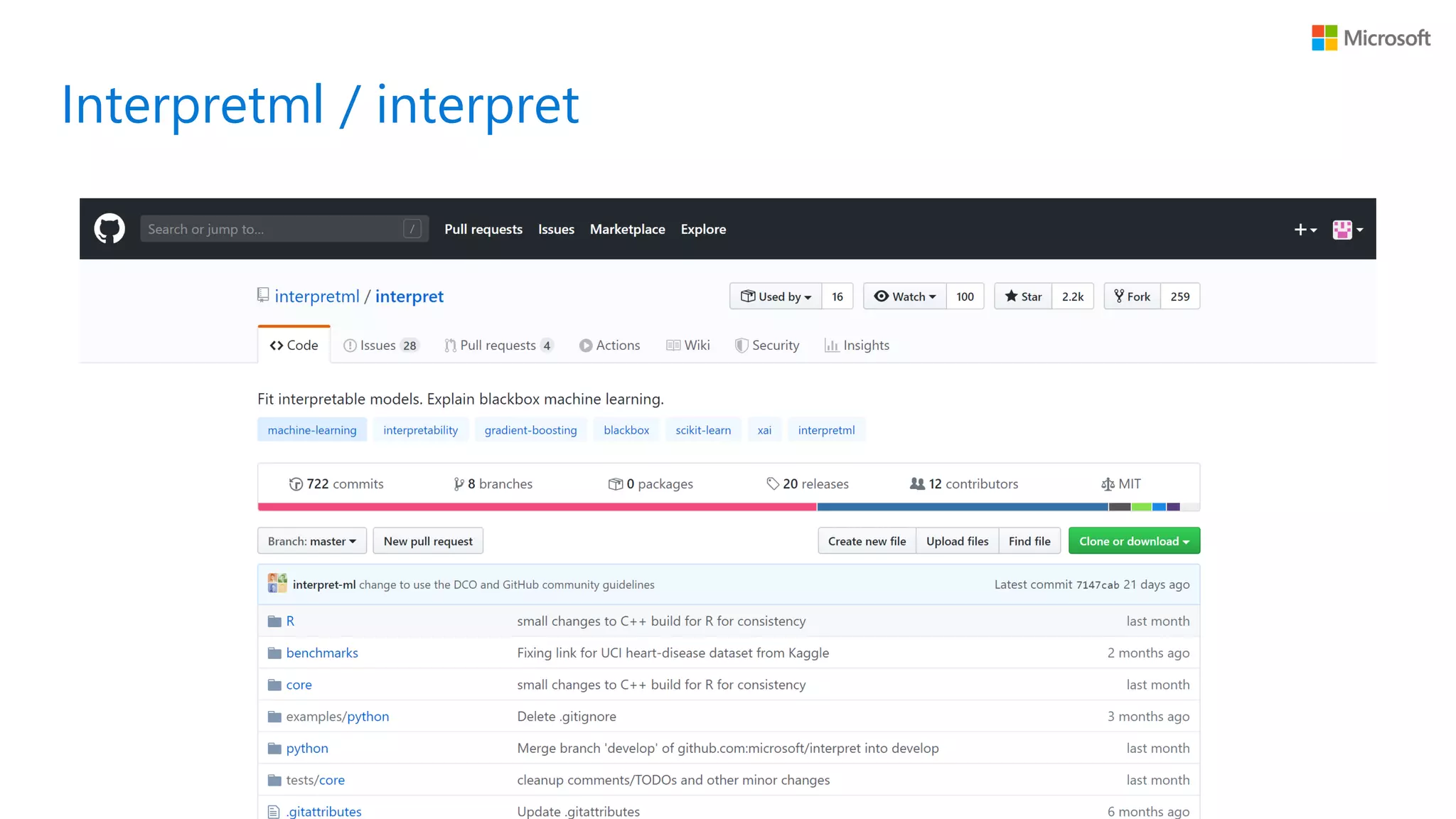Click the interpret repository name link
The image size is (1456, 819).
tap(409, 296)
